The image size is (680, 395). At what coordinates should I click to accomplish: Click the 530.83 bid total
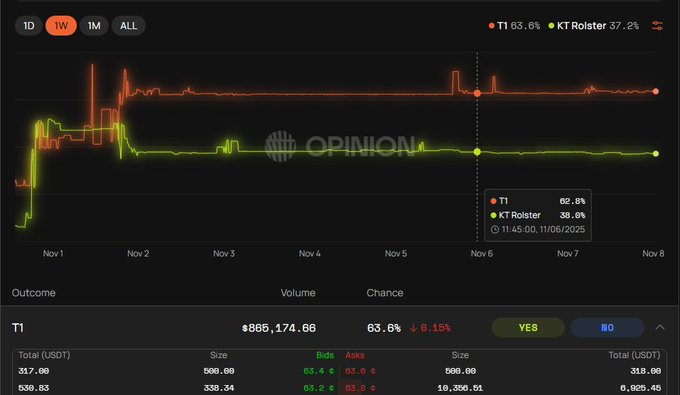(33, 388)
